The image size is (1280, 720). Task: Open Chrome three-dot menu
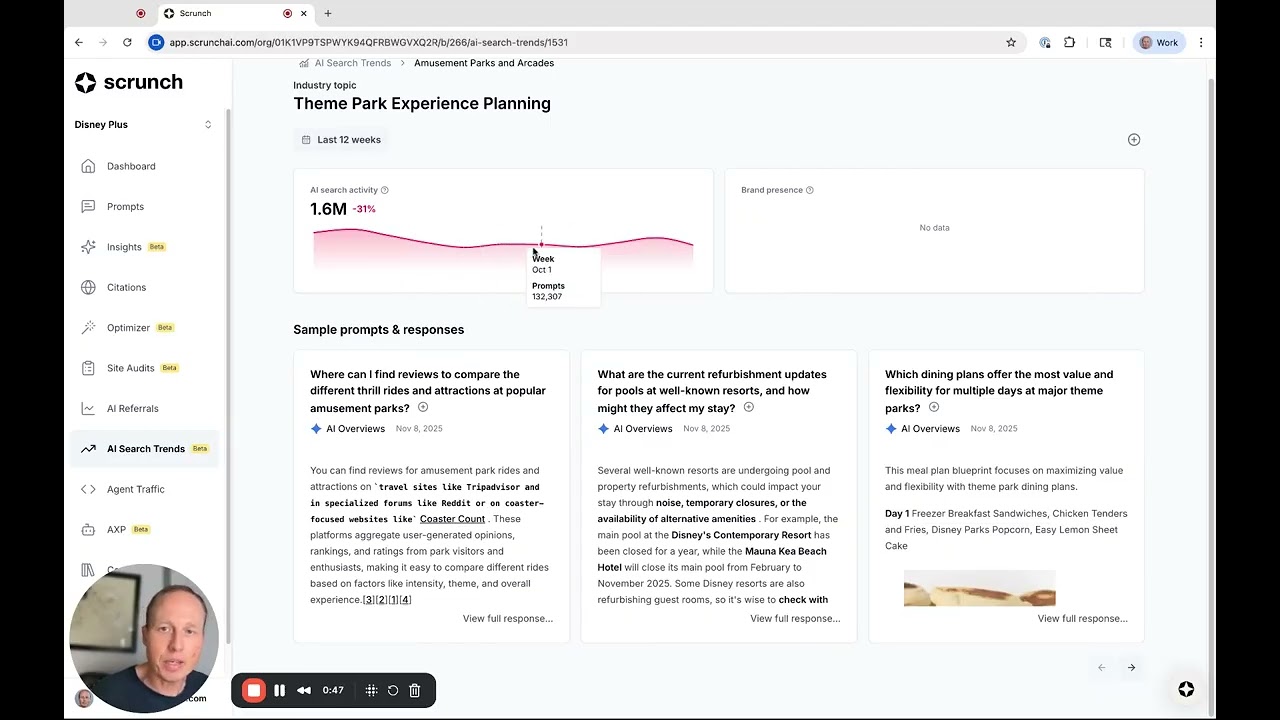(1201, 42)
